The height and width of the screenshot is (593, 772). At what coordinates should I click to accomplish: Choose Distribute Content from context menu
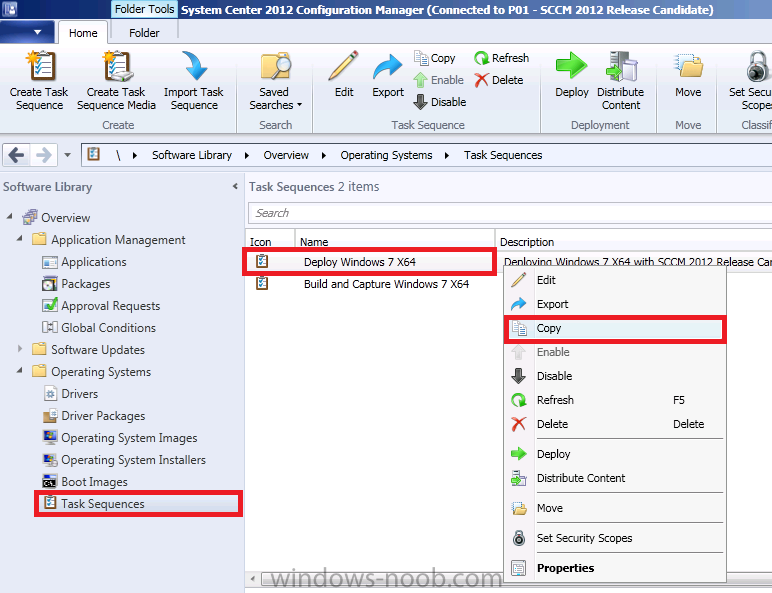tap(614, 478)
